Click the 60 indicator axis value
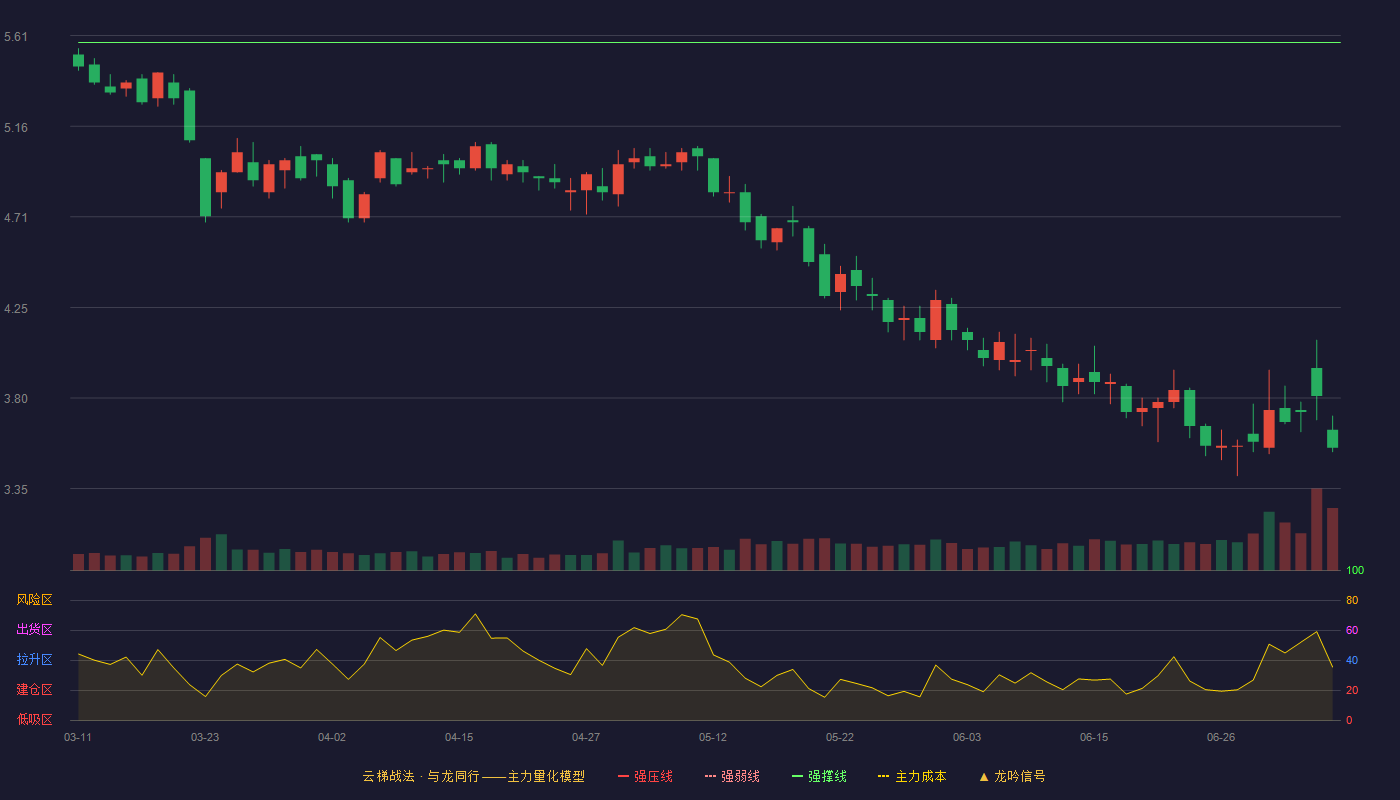Viewport: 1400px width, 800px height. point(1352,630)
